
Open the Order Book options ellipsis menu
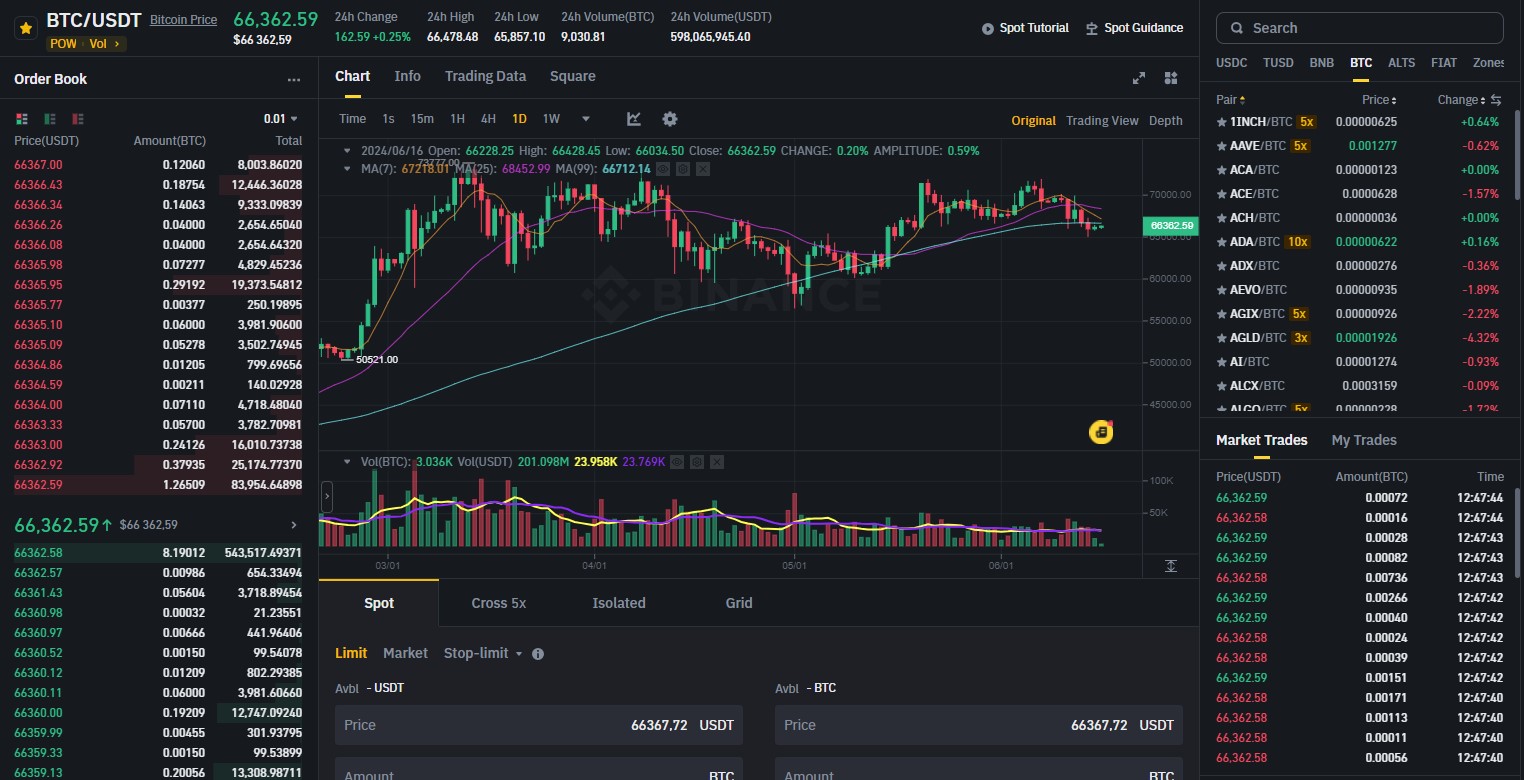[294, 80]
